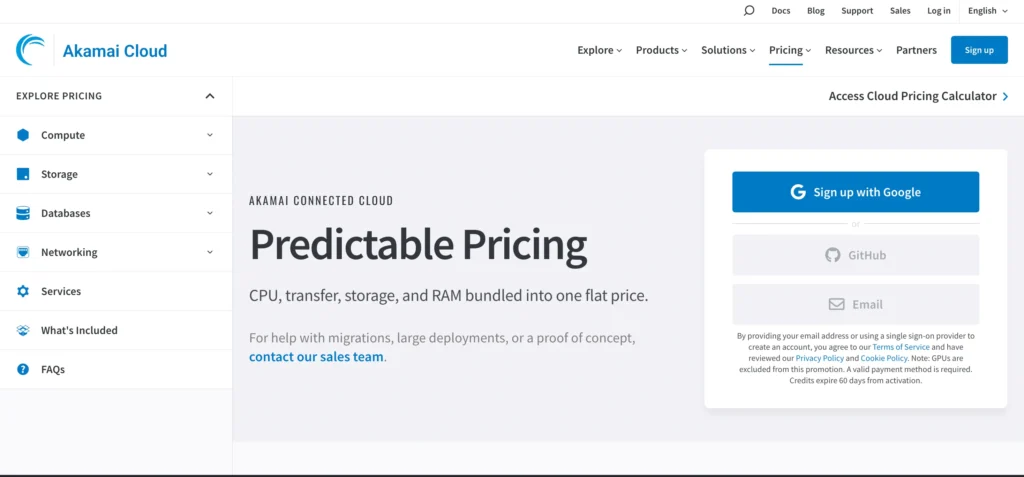Choose the GitHub sign-up option
The height and width of the screenshot is (477, 1024).
click(855, 255)
